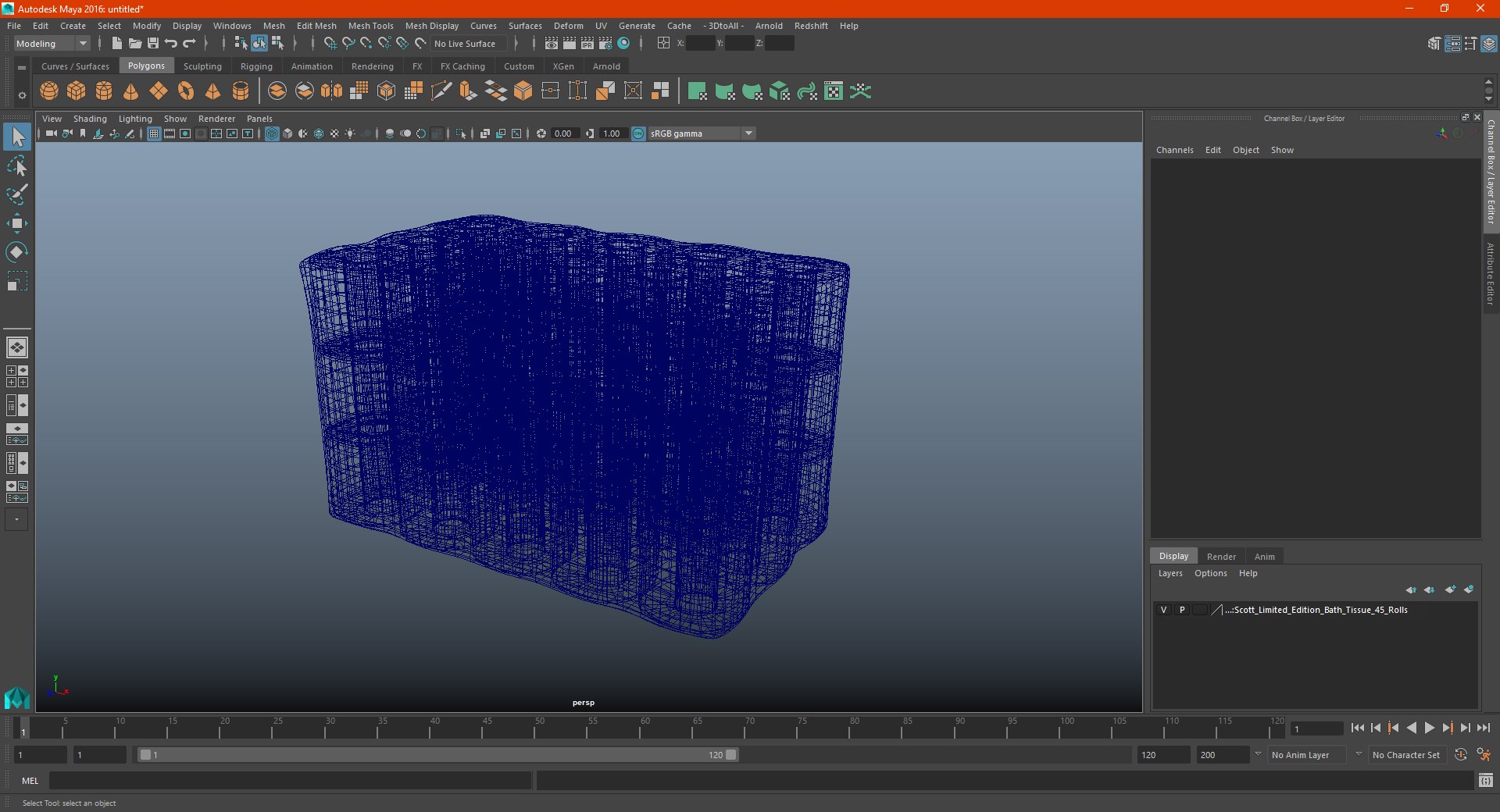Create a polygon cylinder from shelf

(104, 91)
